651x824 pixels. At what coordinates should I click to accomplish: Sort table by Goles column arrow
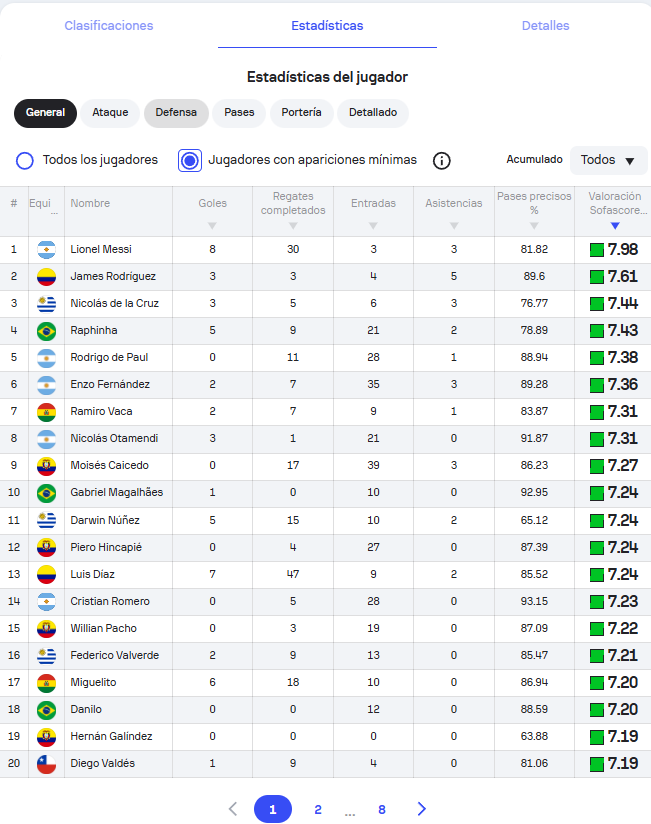pos(212,225)
